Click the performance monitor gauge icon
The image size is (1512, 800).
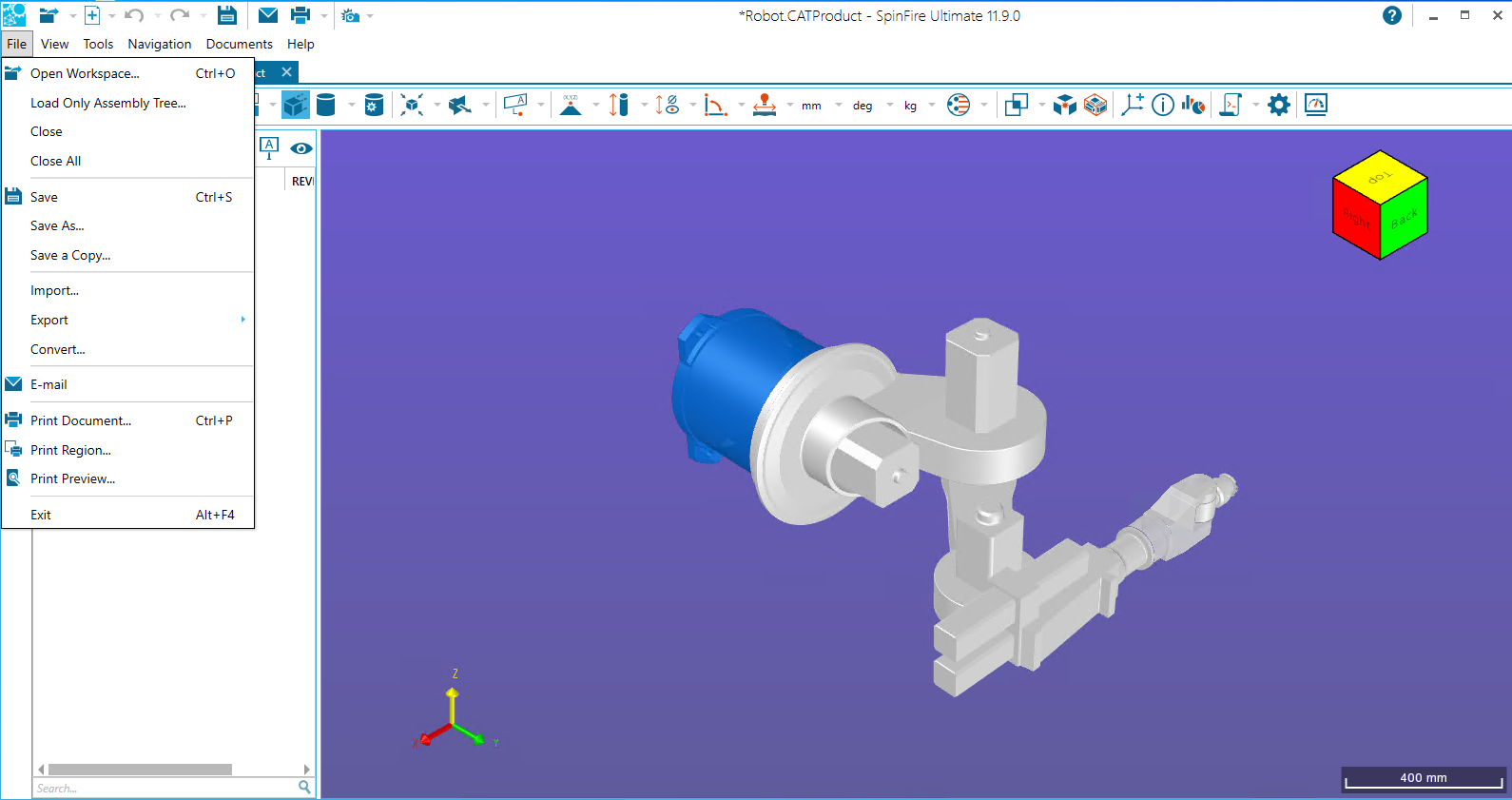(1316, 105)
